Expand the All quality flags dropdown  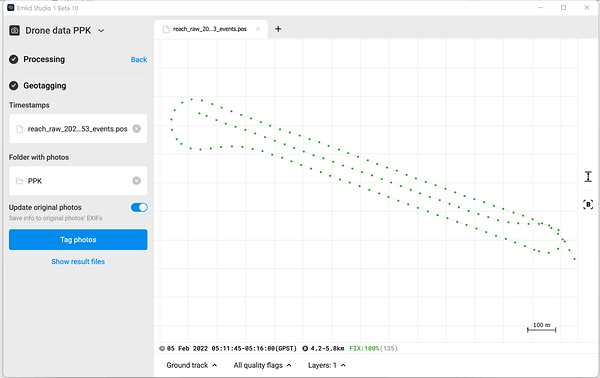pos(262,365)
